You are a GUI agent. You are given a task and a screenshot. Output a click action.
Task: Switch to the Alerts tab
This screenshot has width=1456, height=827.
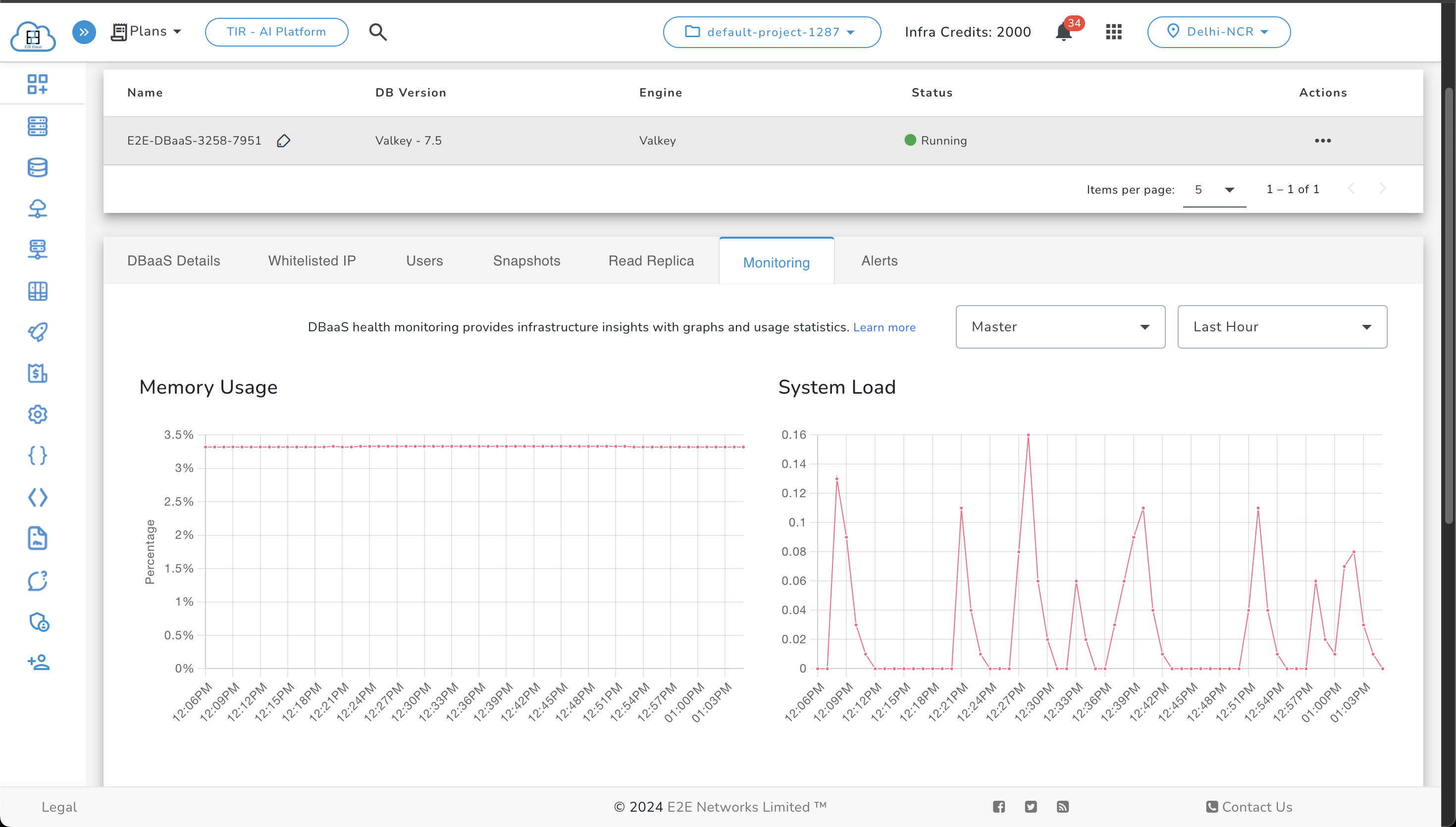pos(879,261)
